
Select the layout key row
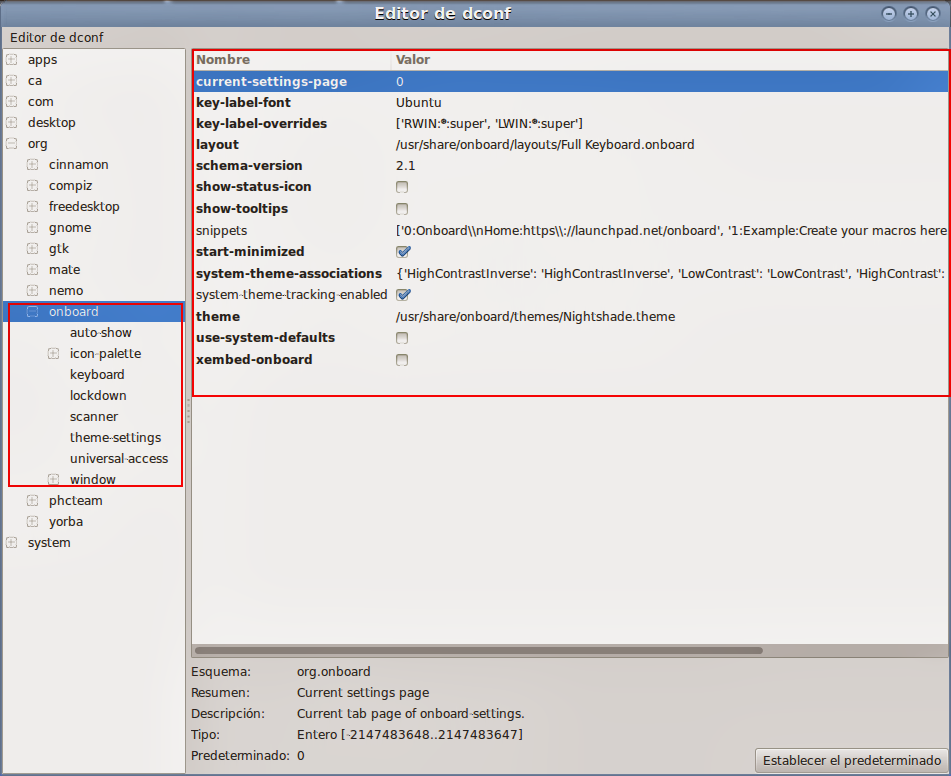[571, 144]
